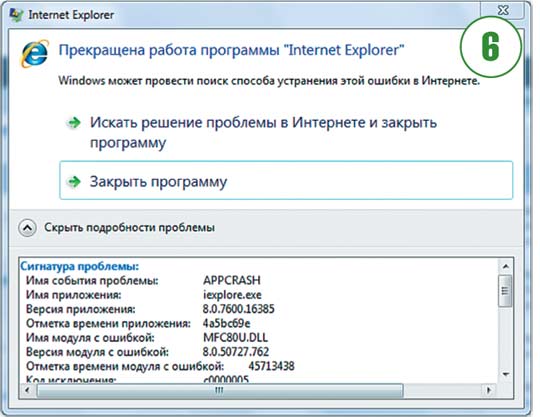Click 'Скрыть подробности проблемы' label
Viewport: 540px width, 417px height.
129,228
